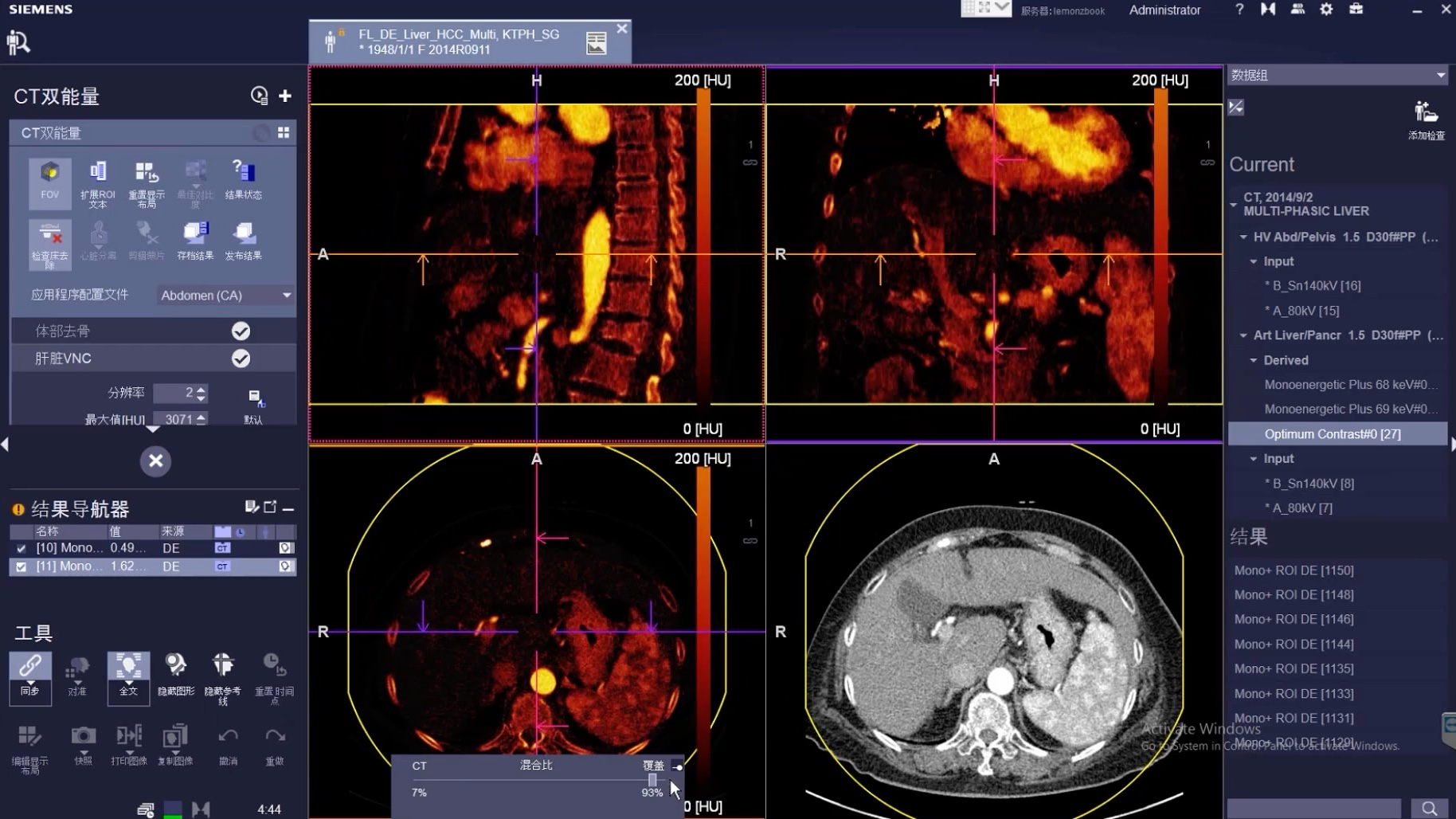Click the 默认 default settings icon

coord(254,406)
